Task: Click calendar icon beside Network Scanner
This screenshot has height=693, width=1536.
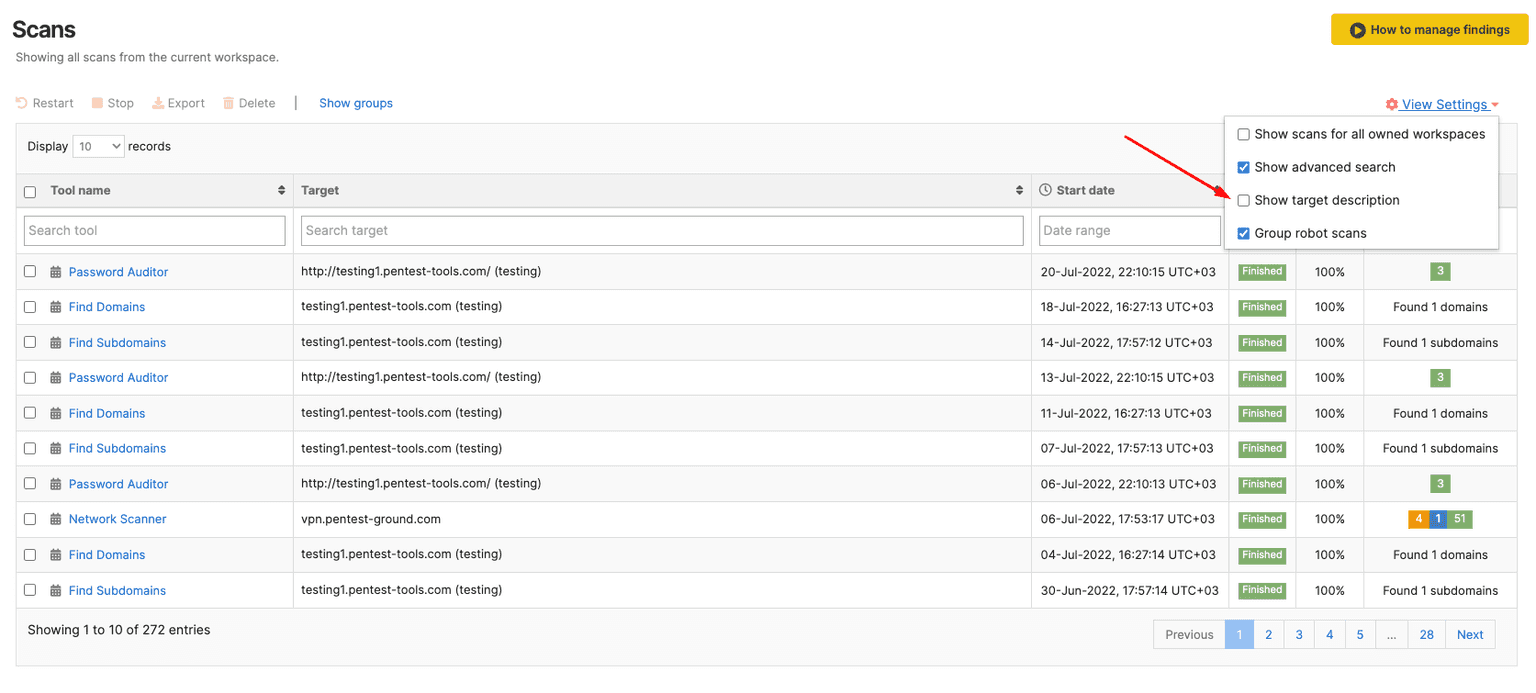Action: [x=56, y=520]
